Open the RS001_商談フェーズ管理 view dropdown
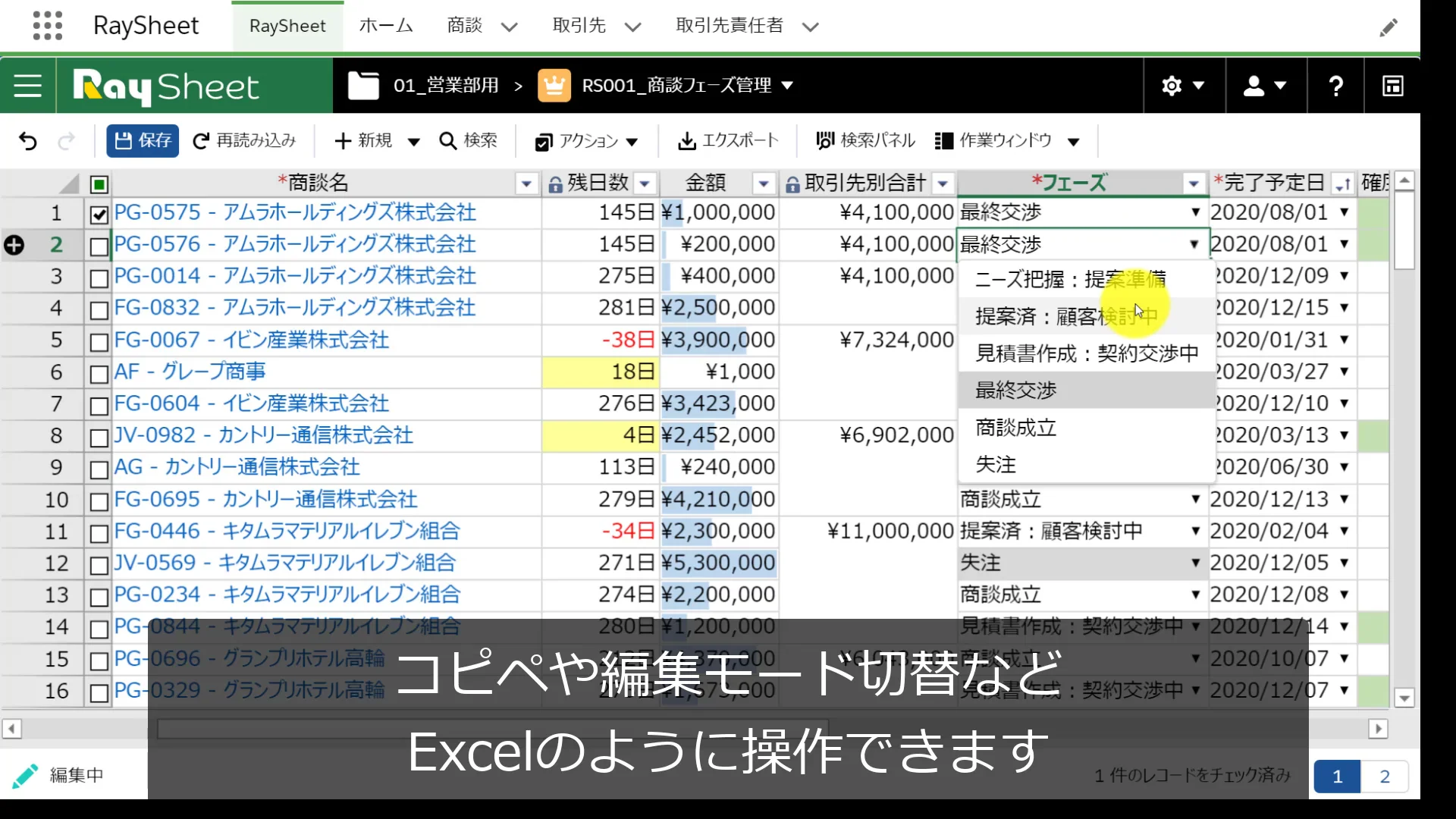Image resolution: width=1456 pixels, height=819 pixels. point(787,86)
